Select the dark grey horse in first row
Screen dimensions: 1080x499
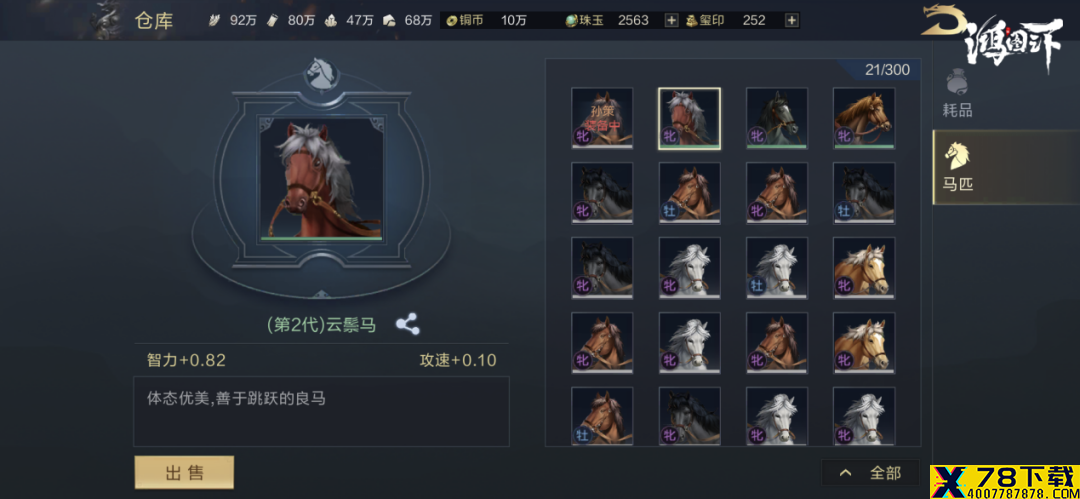pos(777,118)
